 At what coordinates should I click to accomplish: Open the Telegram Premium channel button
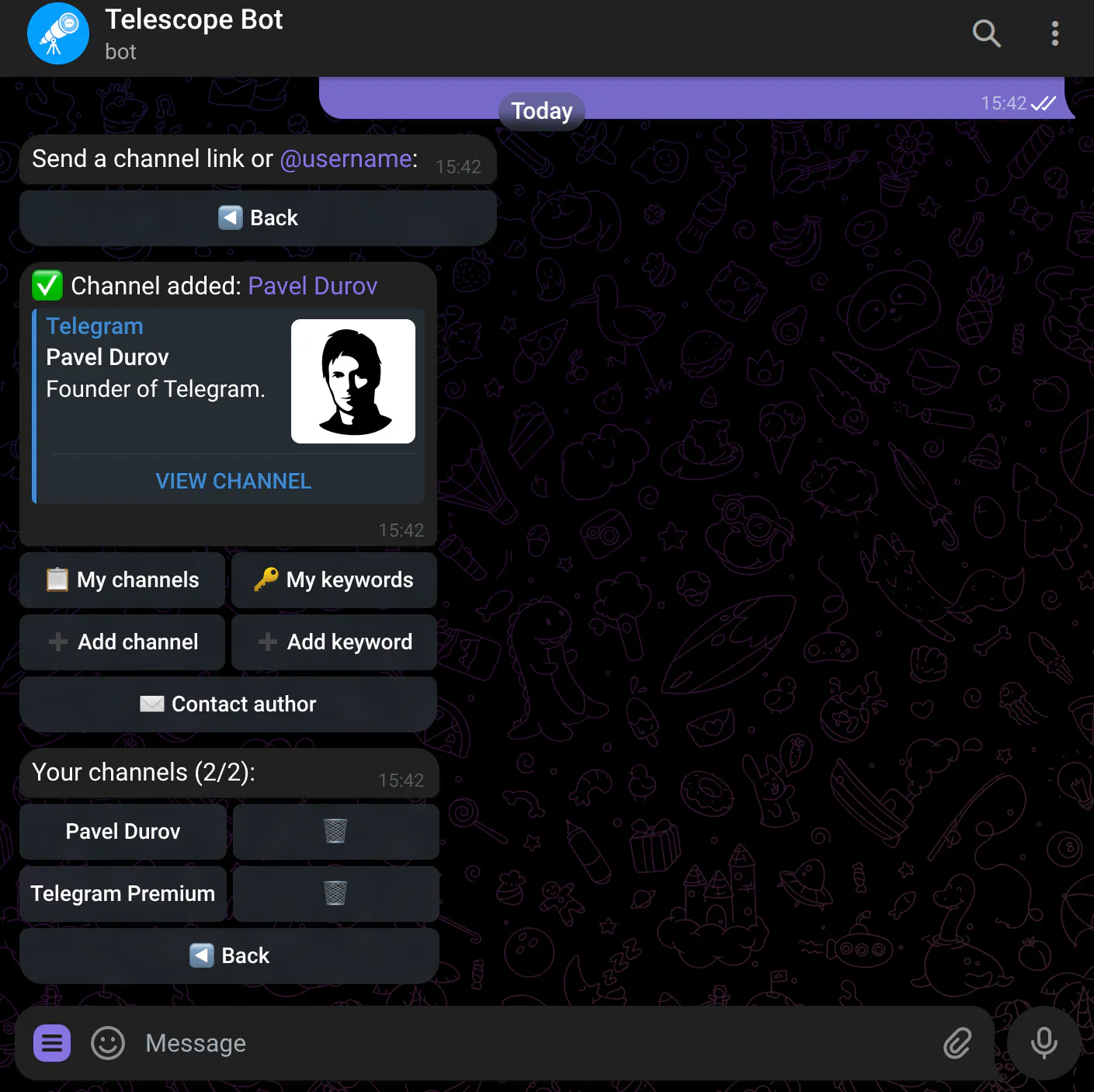click(x=123, y=893)
